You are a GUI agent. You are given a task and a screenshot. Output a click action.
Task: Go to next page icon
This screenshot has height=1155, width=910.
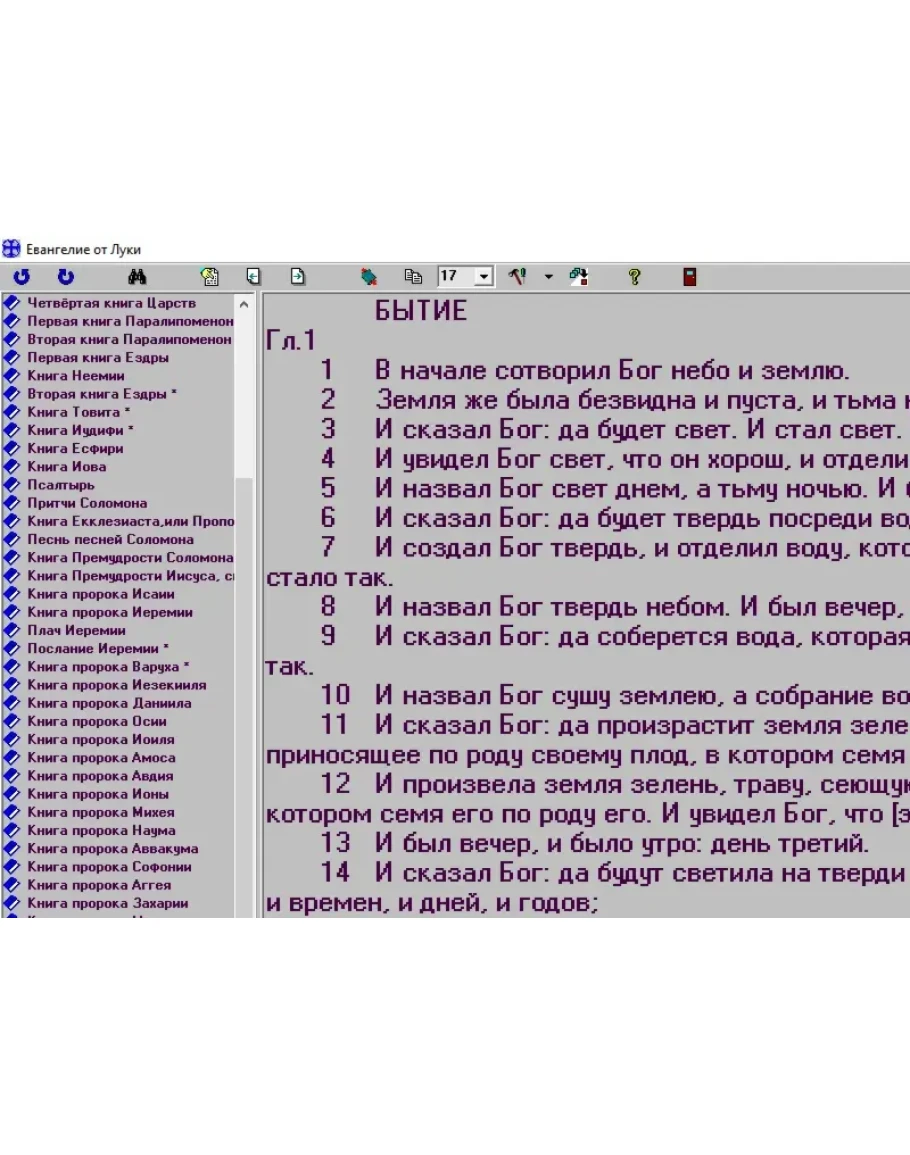click(298, 277)
